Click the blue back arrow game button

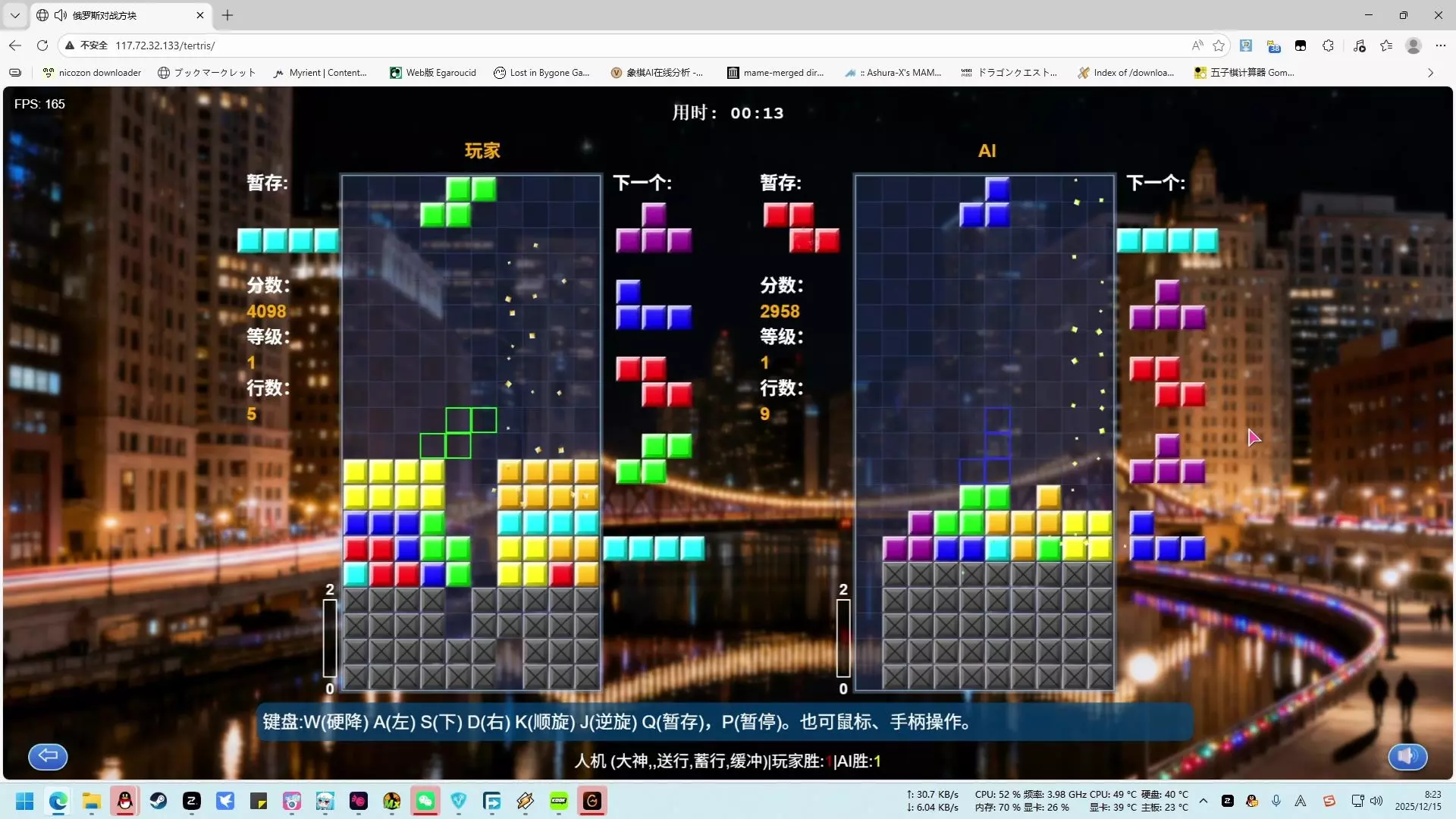pos(48,756)
